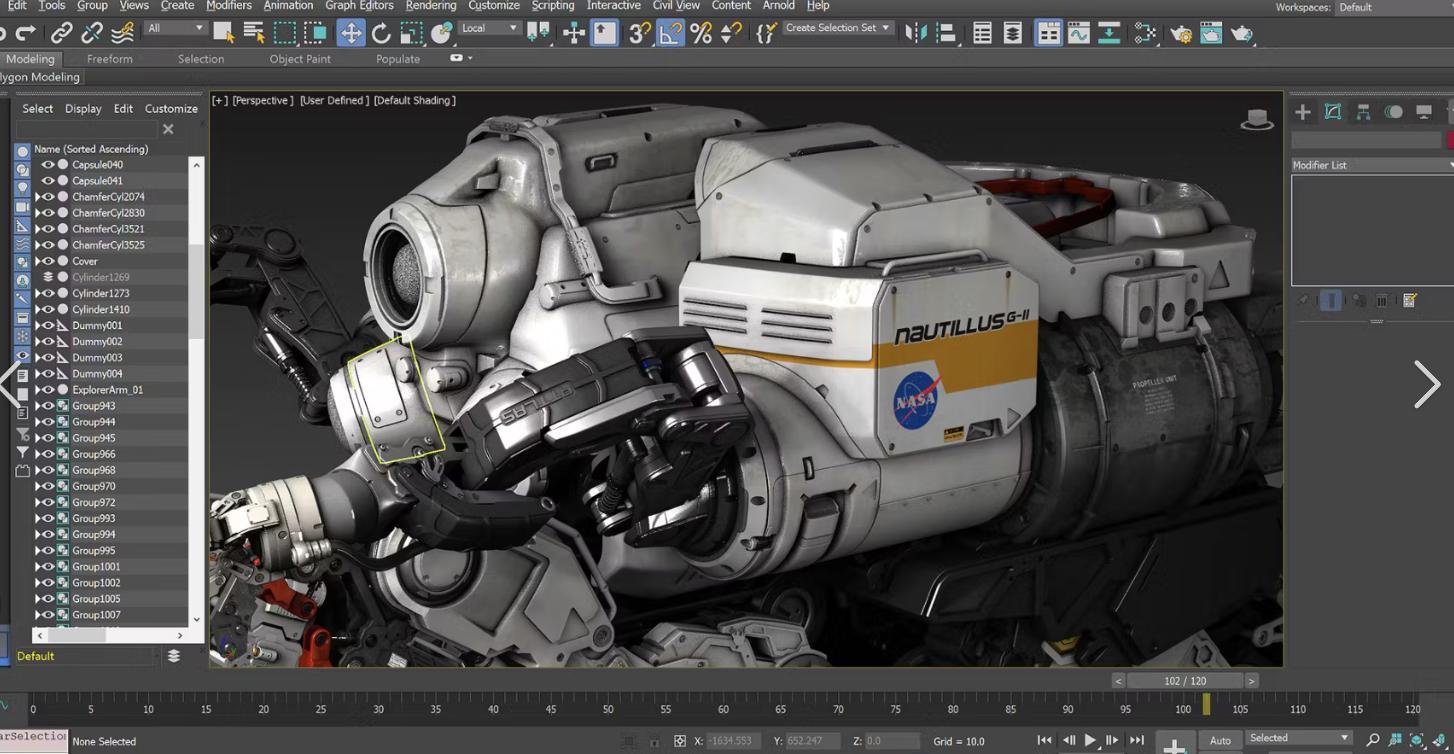Open the Create Selection Set dropdown
The height and width of the screenshot is (754, 1454).
pyautogui.click(x=837, y=28)
